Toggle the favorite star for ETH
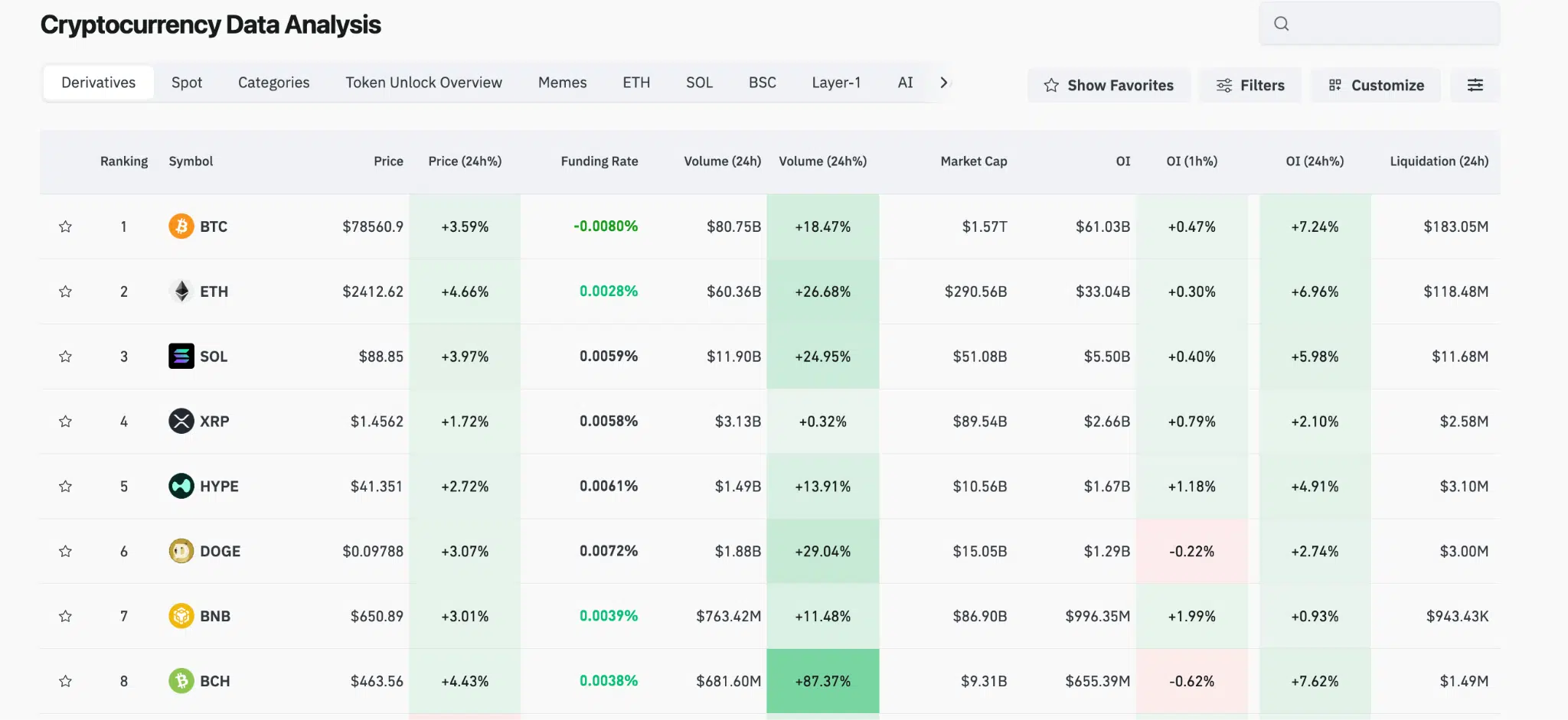 [x=66, y=291]
